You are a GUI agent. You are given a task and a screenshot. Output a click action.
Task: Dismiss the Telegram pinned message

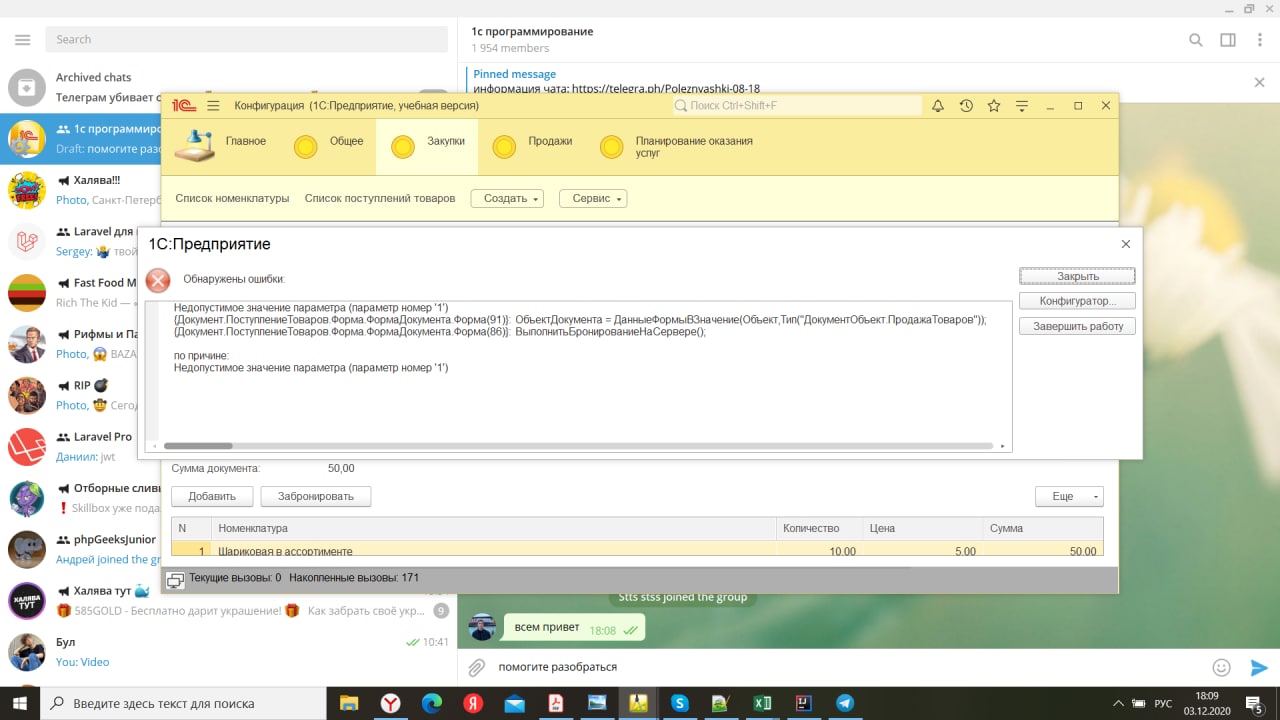click(x=1259, y=82)
